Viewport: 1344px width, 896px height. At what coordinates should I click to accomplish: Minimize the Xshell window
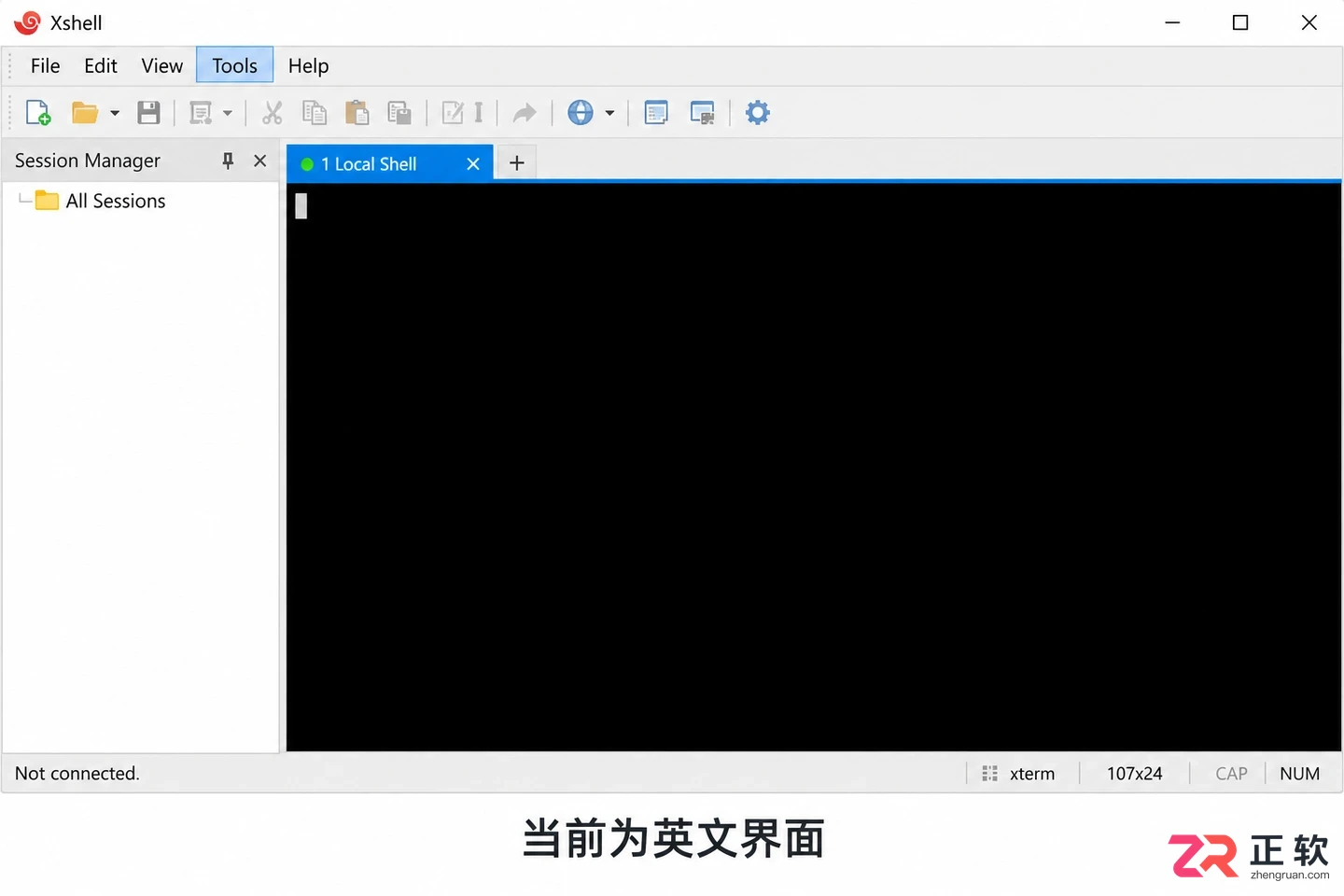[x=1173, y=22]
